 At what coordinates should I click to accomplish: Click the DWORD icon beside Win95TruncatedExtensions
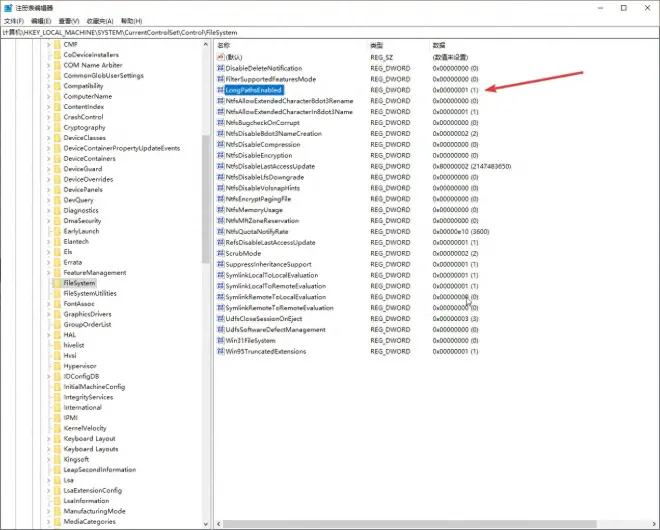coord(221,352)
